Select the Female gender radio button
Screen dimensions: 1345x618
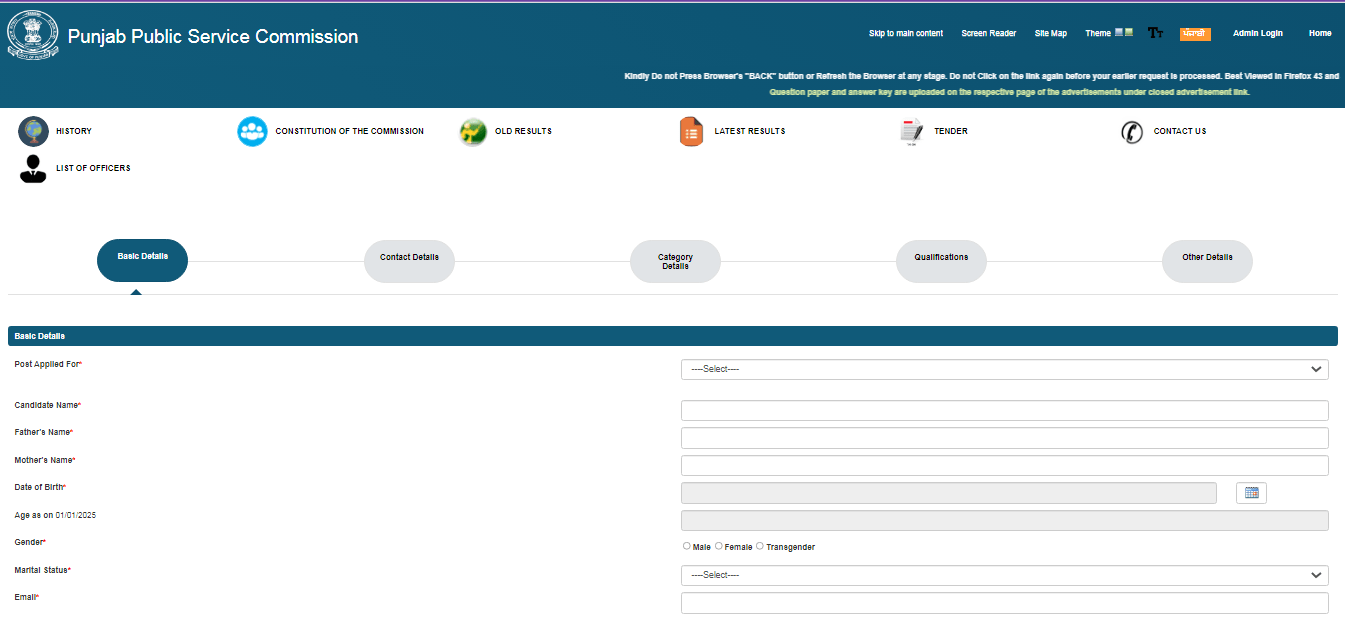[719, 546]
